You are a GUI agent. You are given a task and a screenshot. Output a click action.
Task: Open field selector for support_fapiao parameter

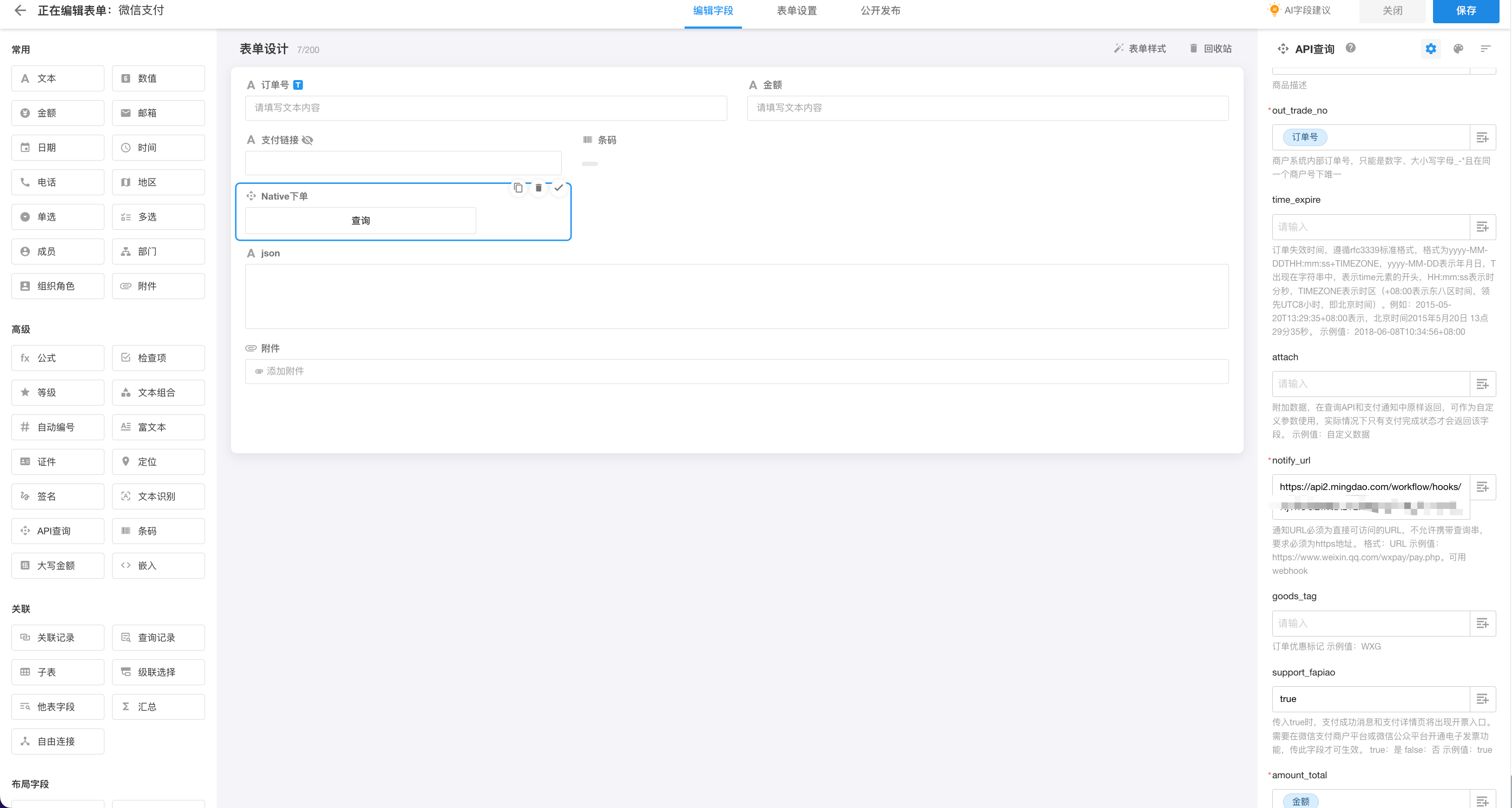point(1482,699)
